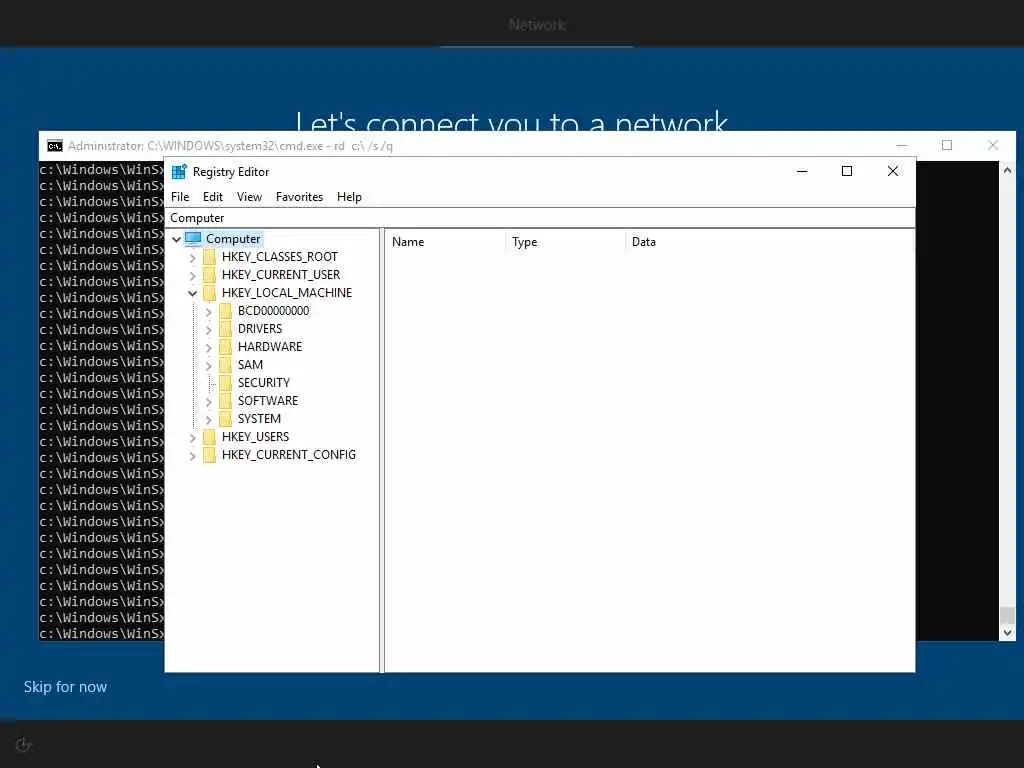
Task: Expand HKEY_USERS chevron
Action: click(x=193, y=437)
